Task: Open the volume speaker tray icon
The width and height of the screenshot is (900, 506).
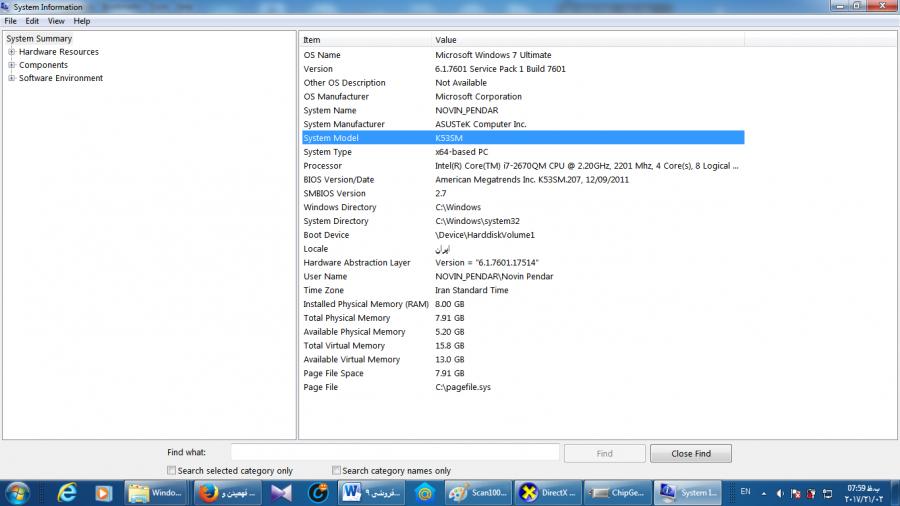Action: click(780, 493)
